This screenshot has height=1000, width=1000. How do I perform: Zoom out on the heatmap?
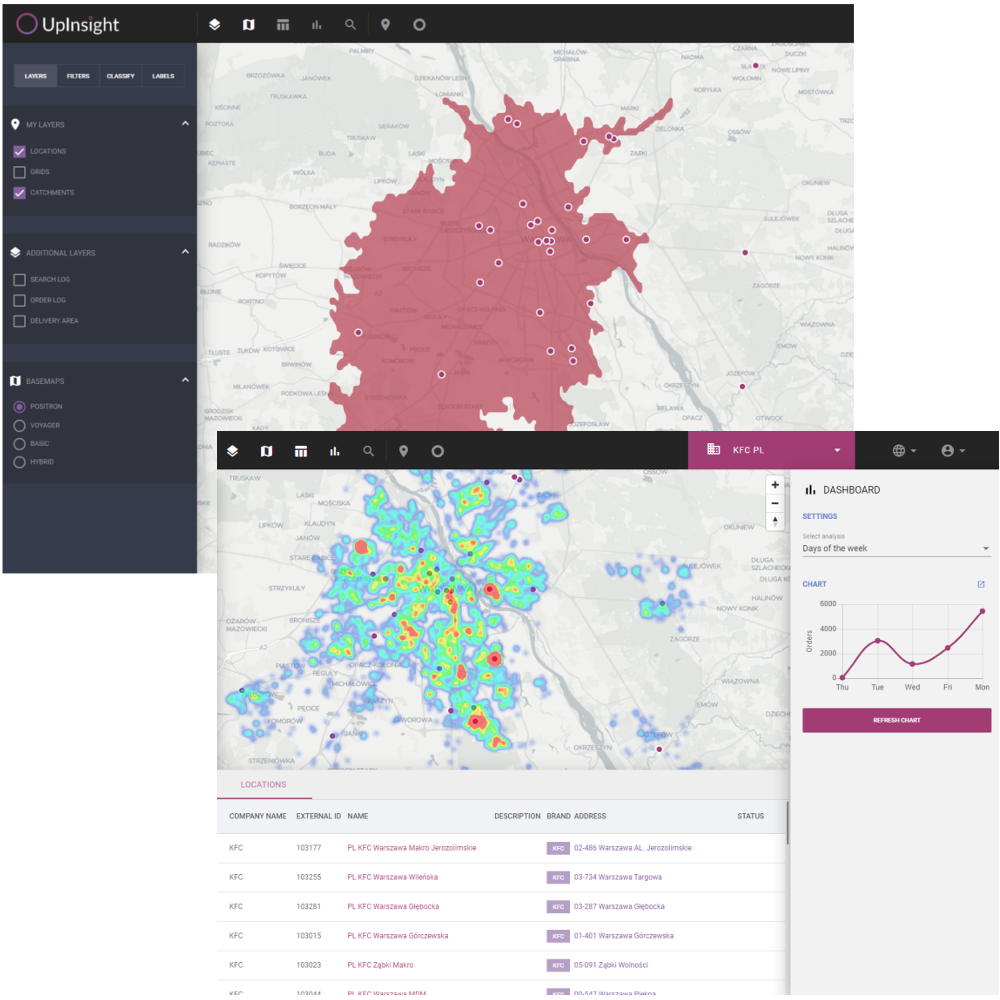click(x=775, y=503)
